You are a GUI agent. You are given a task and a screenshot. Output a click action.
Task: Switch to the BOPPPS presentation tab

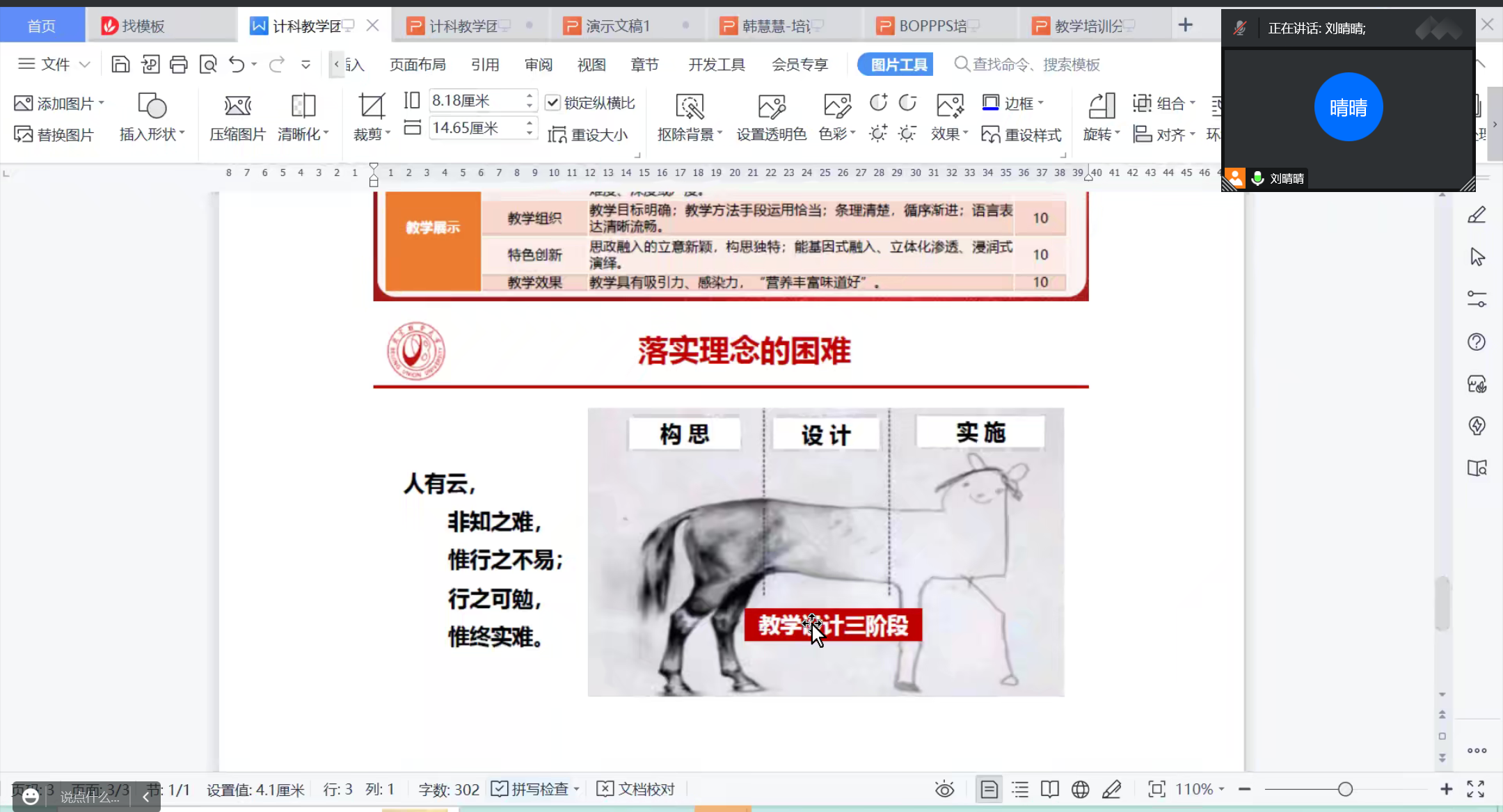931,26
